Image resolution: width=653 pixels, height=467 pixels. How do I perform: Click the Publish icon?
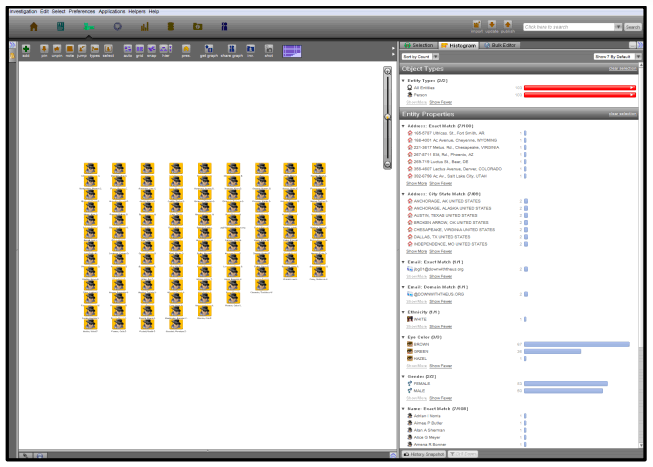point(507,25)
